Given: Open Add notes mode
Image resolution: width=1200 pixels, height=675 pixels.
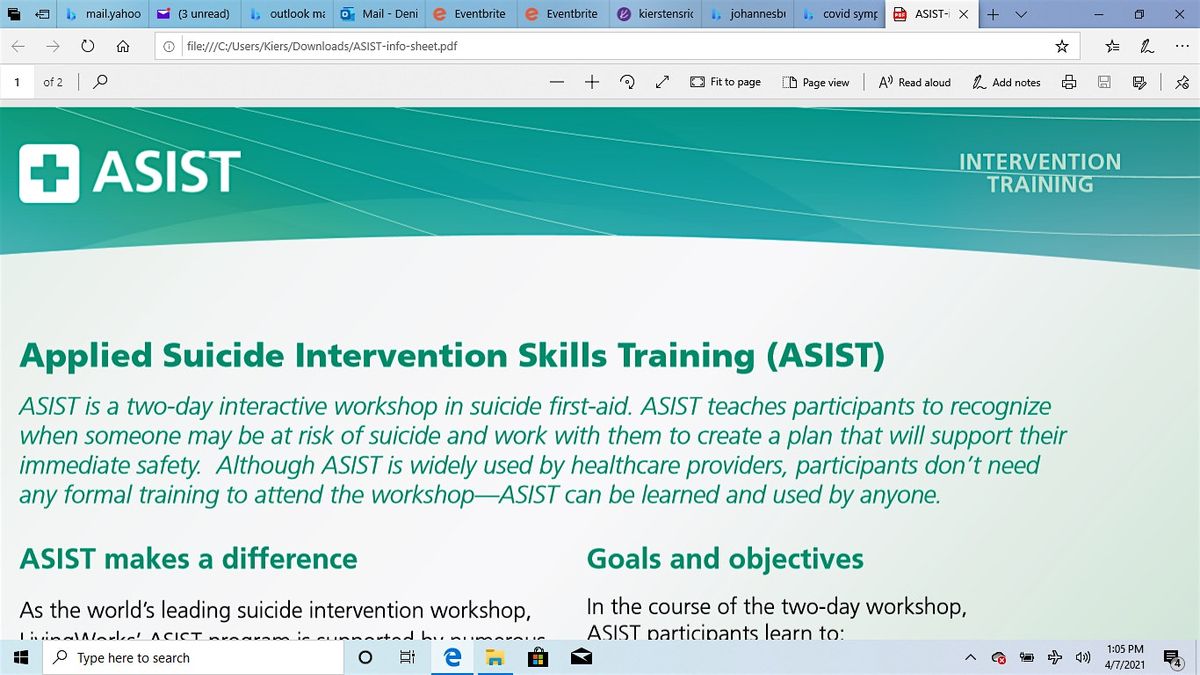Looking at the screenshot, I should pos(1005,82).
